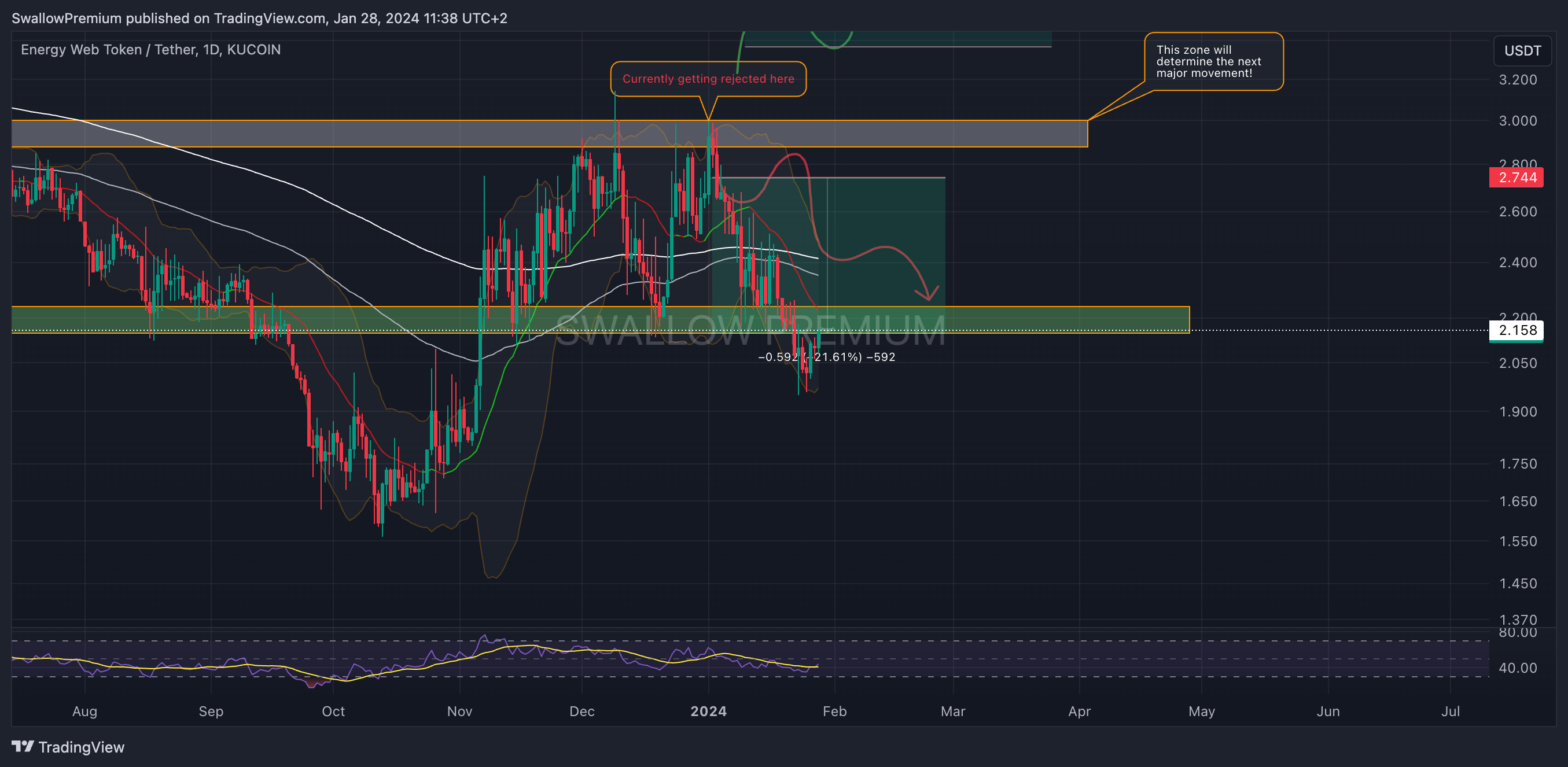Click the Oct label on time axis
Image resolution: width=1568 pixels, height=767 pixels.
[333, 711]
